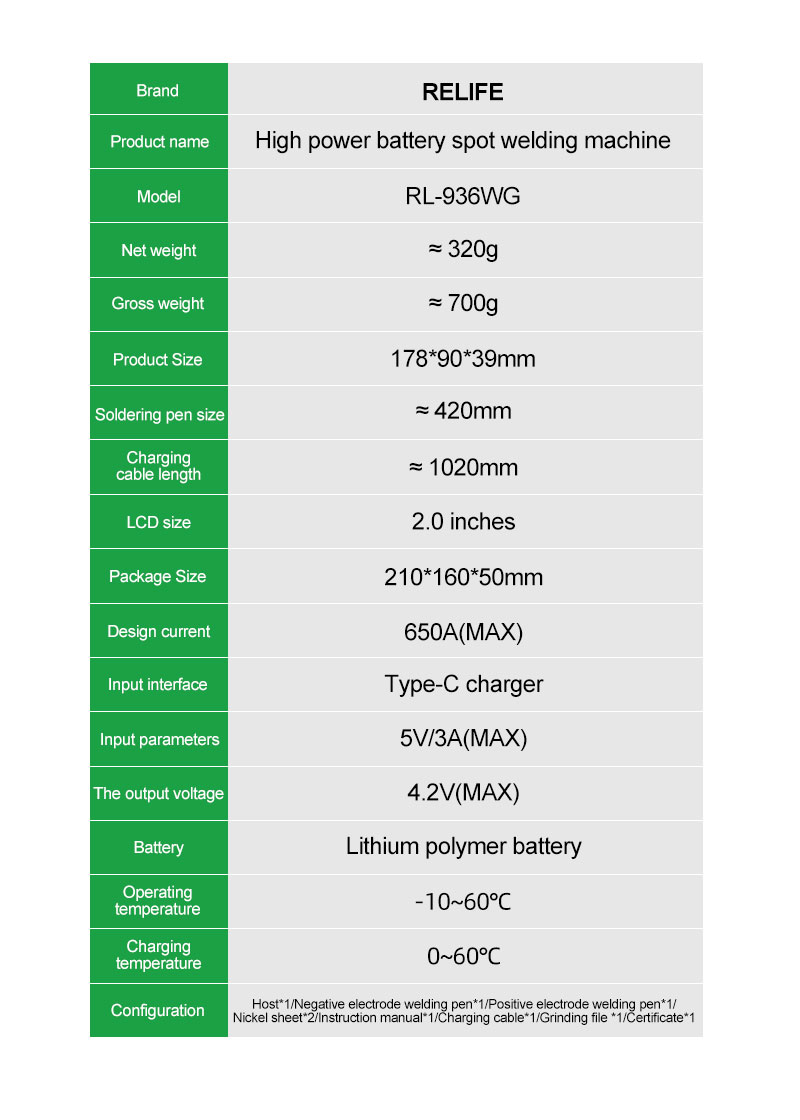Click the -10~60℃ operating temperature value
The image size is (800, 1120).
462,902
